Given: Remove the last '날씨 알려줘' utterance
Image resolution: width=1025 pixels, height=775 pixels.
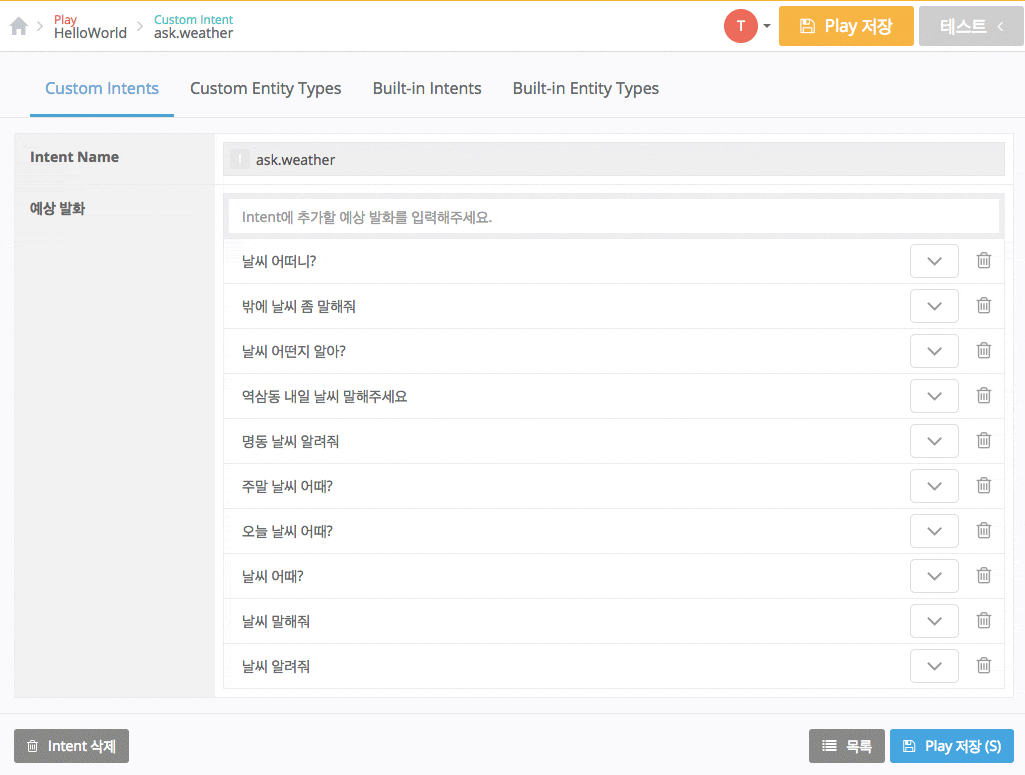Looking at the screenshot, I should (x=983, y=666).
